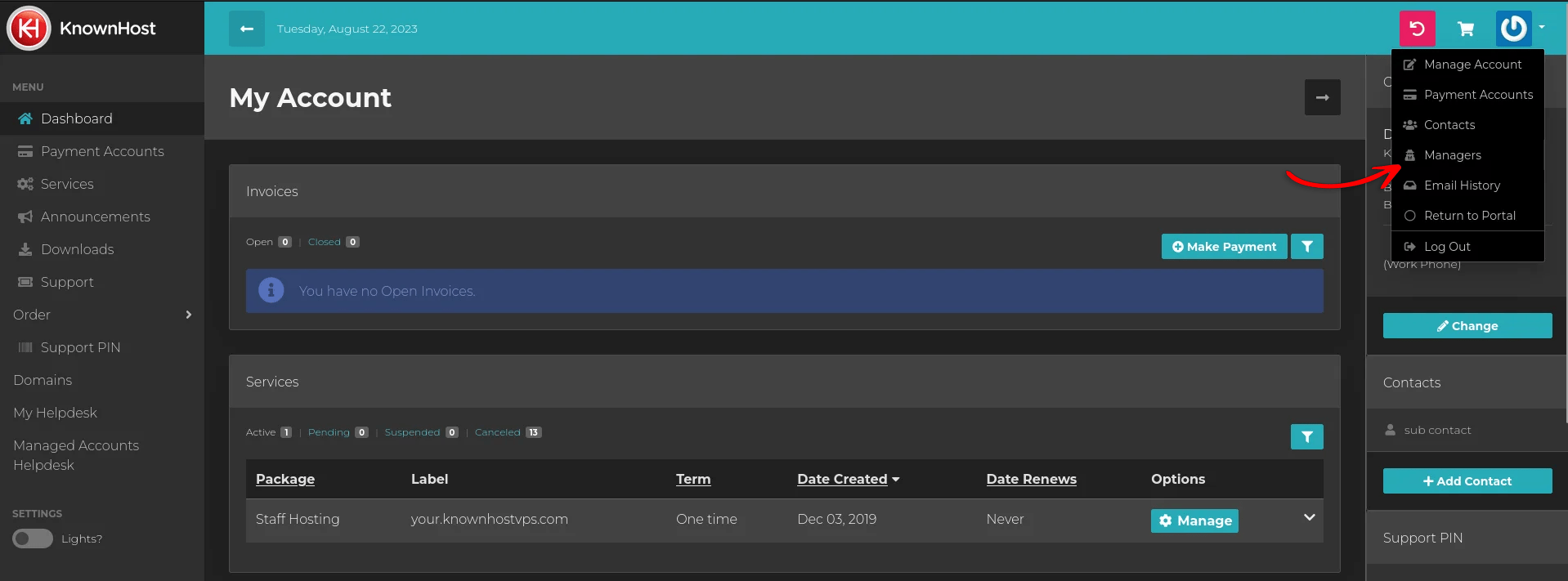
Task: Click the Services filter funnel icon
Action: [x=1306, y=437]
